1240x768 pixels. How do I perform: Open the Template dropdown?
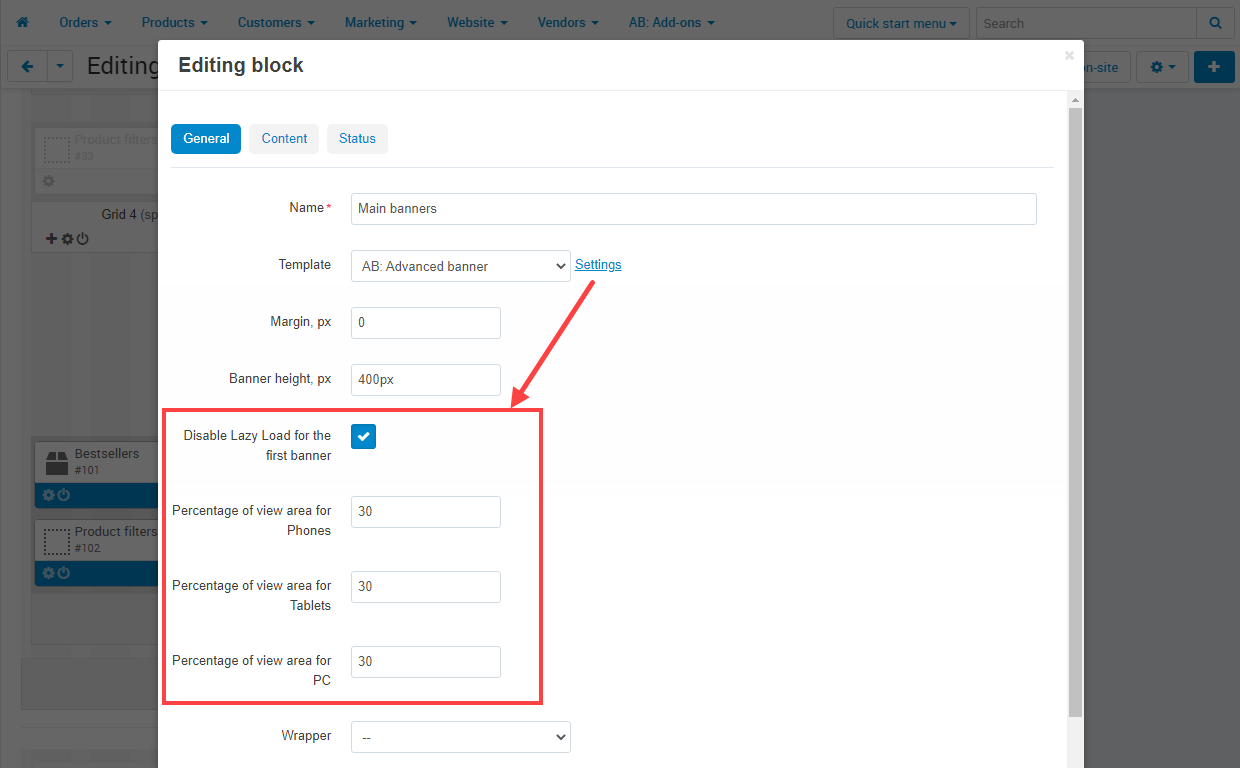460,266
